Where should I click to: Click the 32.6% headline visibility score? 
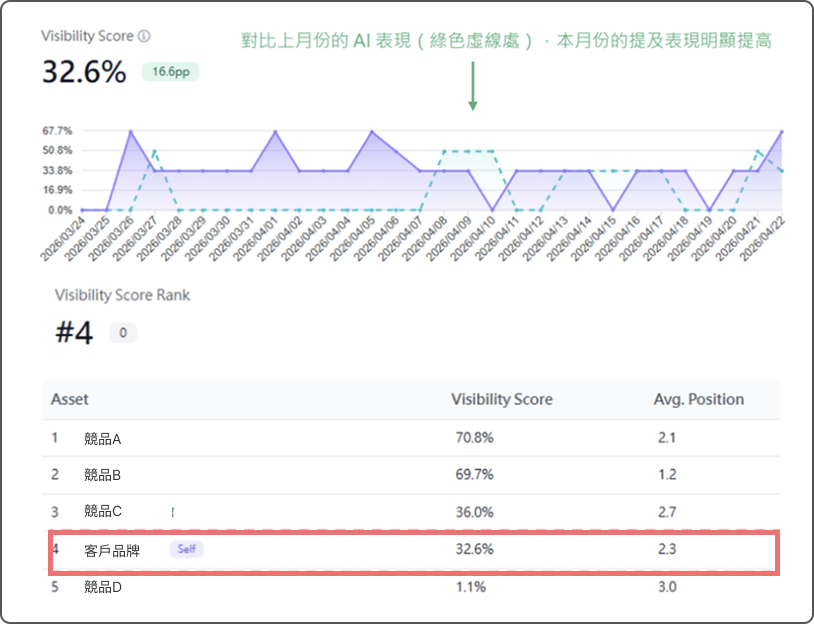point(84,72)
